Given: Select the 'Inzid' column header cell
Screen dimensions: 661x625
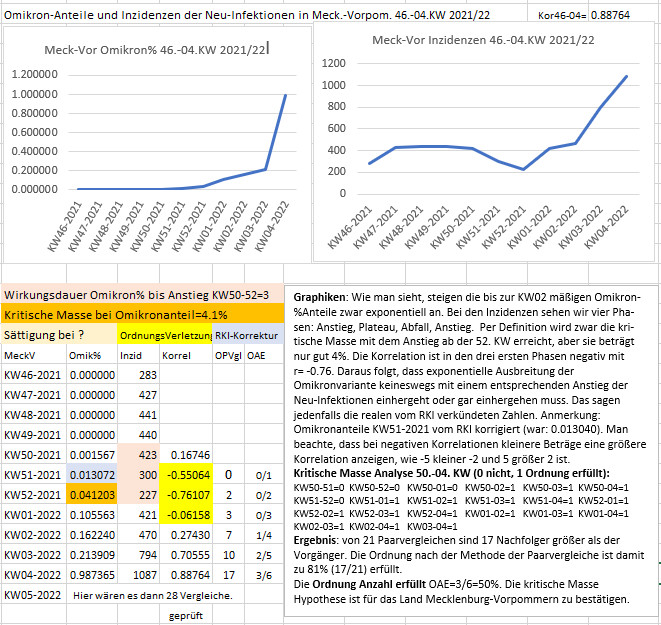Looking at the screenshot, I should pos(138,355).
